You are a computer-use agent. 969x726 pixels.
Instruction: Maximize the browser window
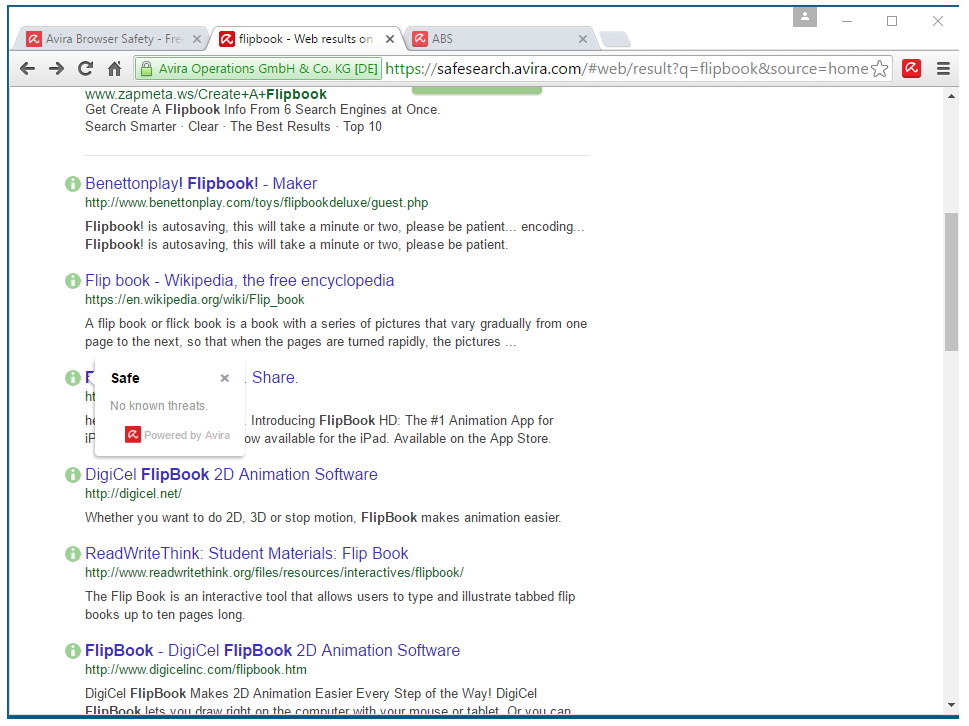pyautogui.click(x=892, y=21)
